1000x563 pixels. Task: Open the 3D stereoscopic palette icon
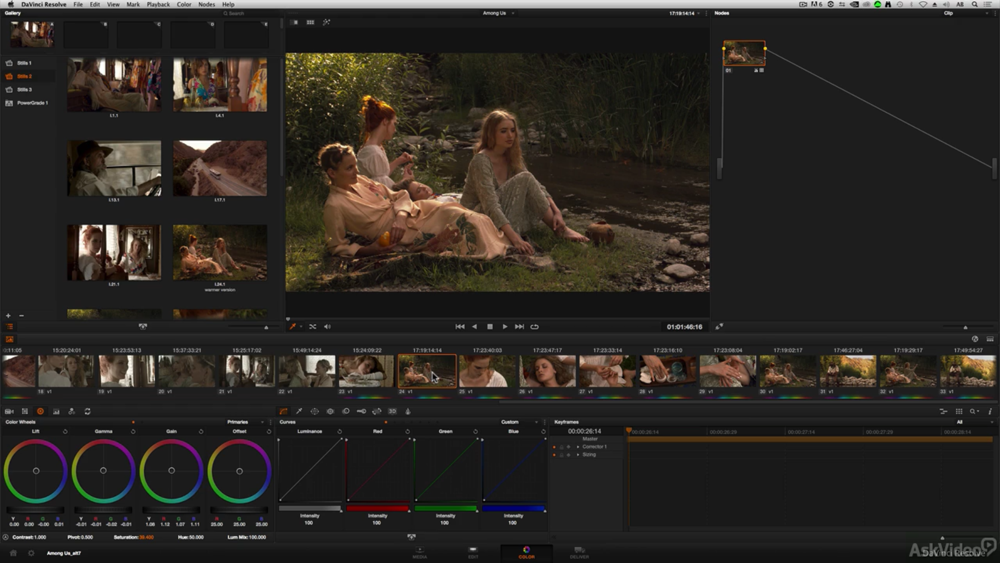[392, 411]
